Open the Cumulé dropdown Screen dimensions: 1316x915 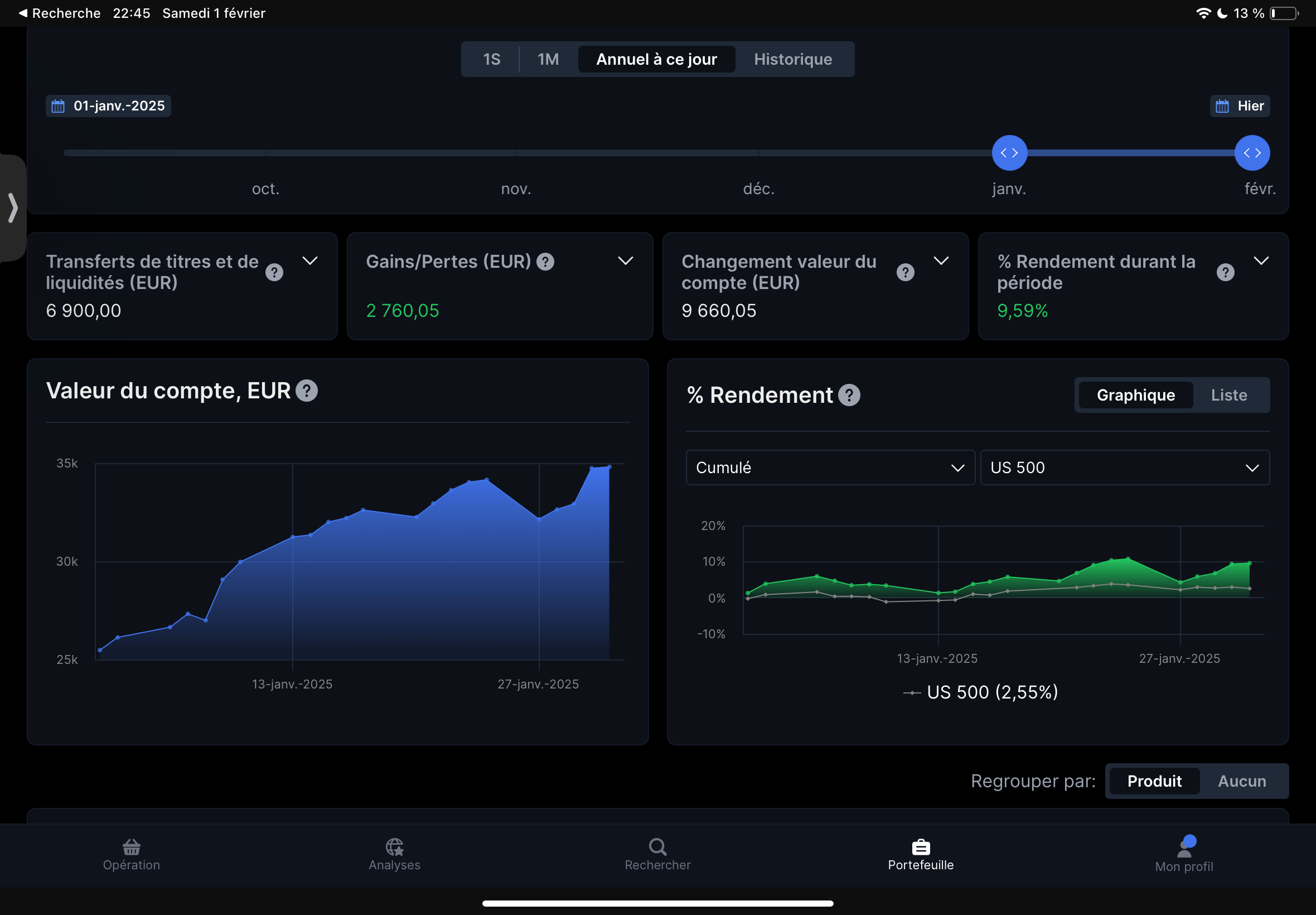830,468
